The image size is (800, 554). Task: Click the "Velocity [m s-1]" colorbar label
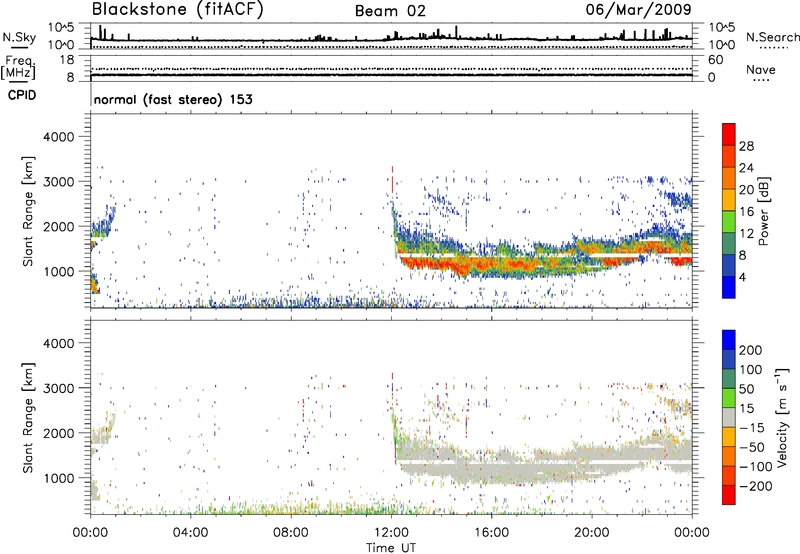[x=782, y=417]
